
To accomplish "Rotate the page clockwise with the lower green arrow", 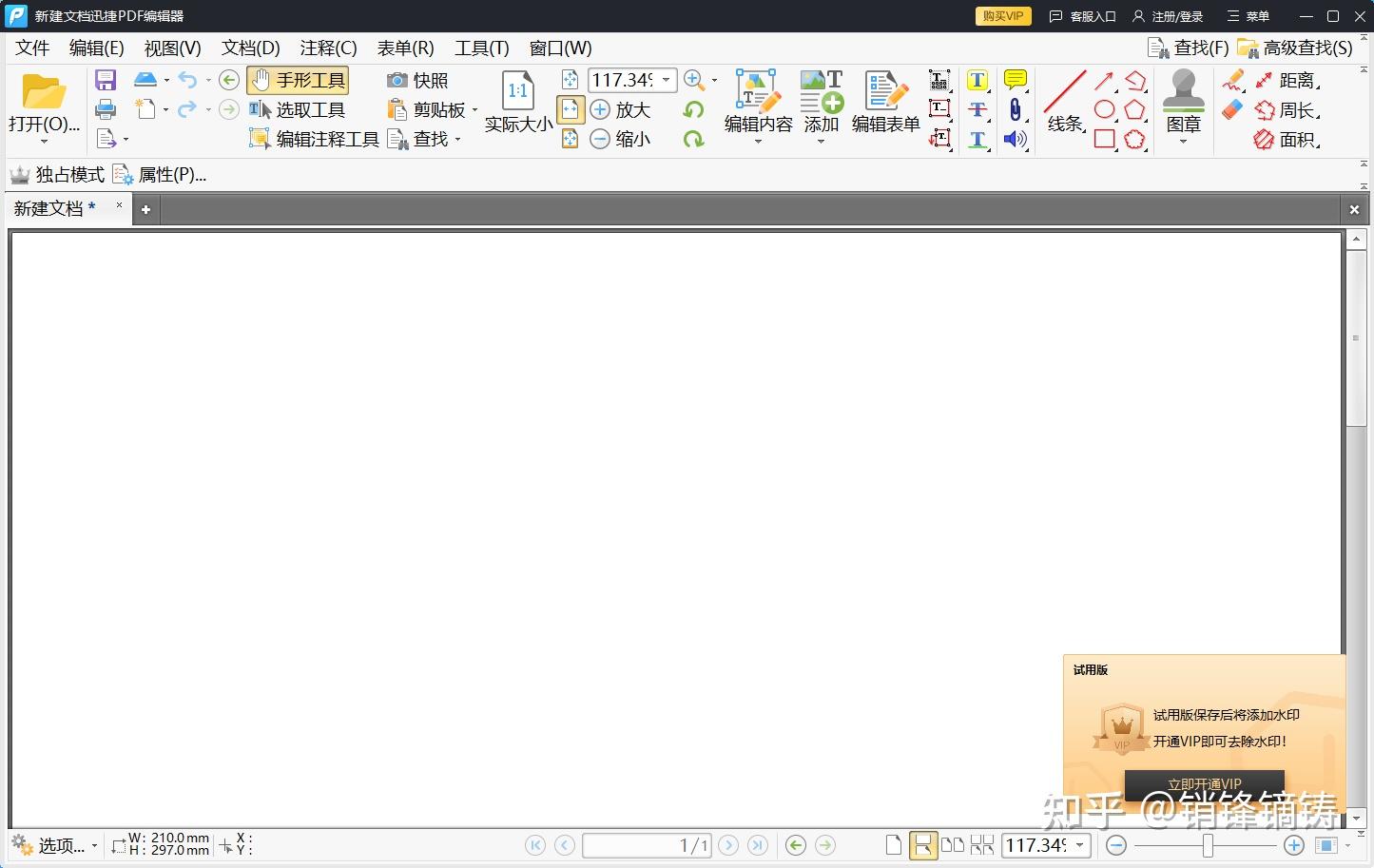I will point(693,140).
